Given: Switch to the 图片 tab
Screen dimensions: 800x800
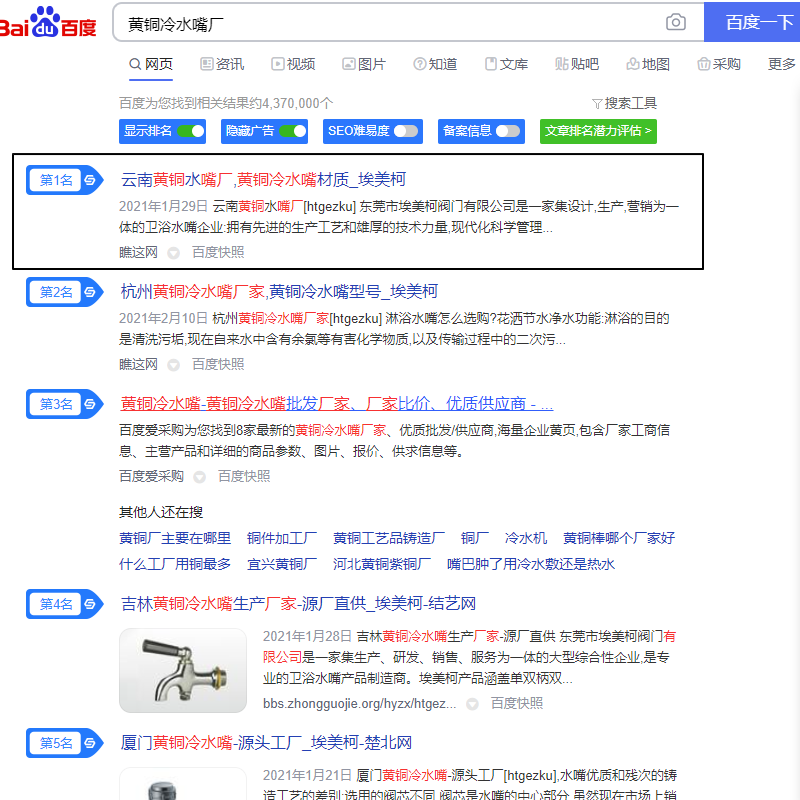Looking at the screenshot, I should pyautogui.click(x=364, y=64).
